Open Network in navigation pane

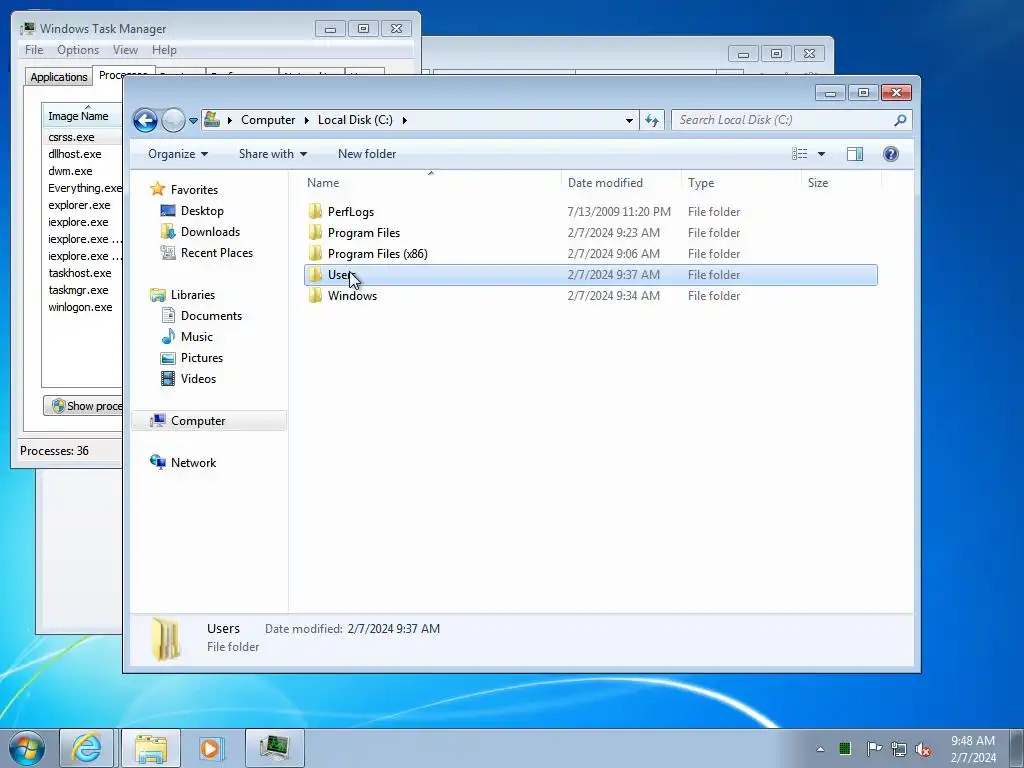193,462
